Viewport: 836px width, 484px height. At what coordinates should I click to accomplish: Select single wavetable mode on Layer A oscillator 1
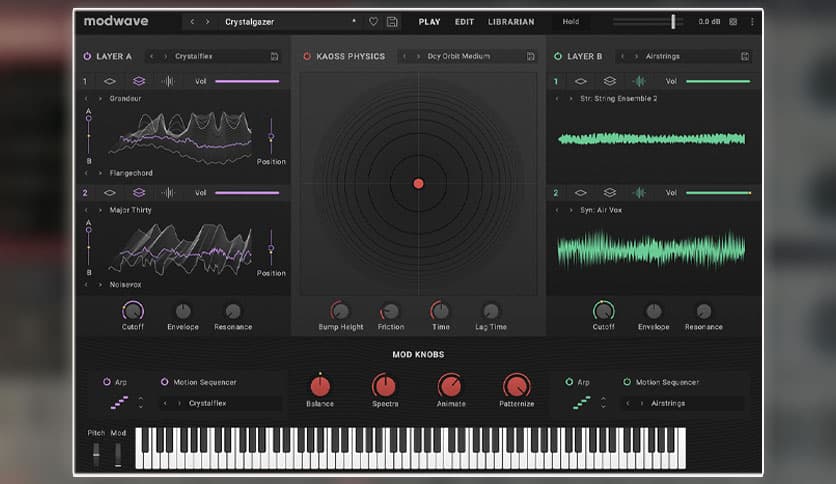110,82
